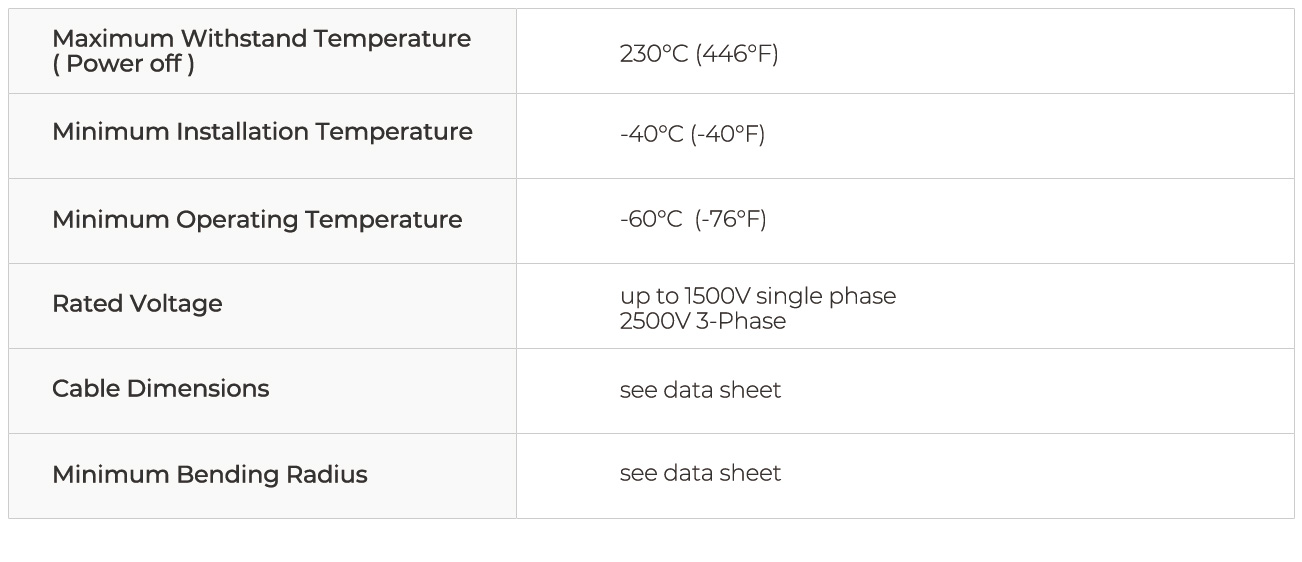Click the (-40°F) Fahrenheit value
Screen dimensions: 1302x562
tap(728, 134)
